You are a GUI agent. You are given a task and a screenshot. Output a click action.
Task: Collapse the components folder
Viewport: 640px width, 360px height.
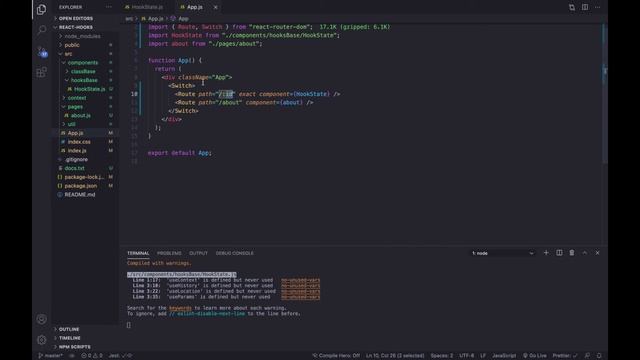83,62
